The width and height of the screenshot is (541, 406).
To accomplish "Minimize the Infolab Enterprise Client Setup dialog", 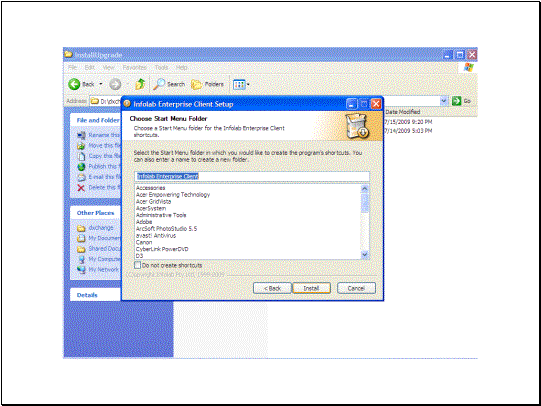I will tap(351, 104).
